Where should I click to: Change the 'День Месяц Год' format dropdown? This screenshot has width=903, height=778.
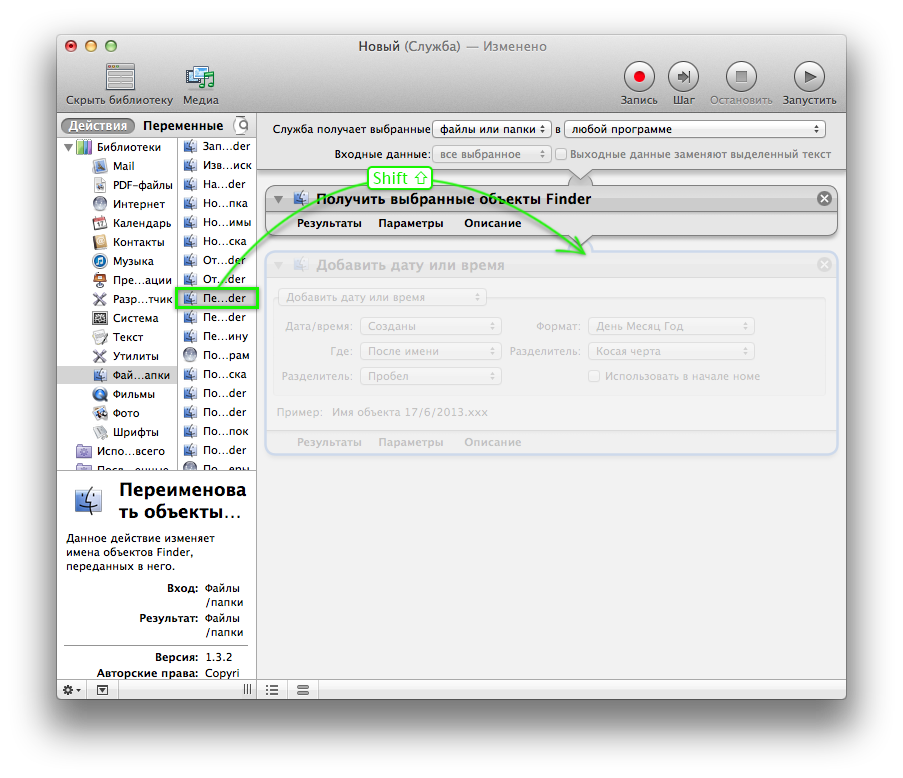671,325
